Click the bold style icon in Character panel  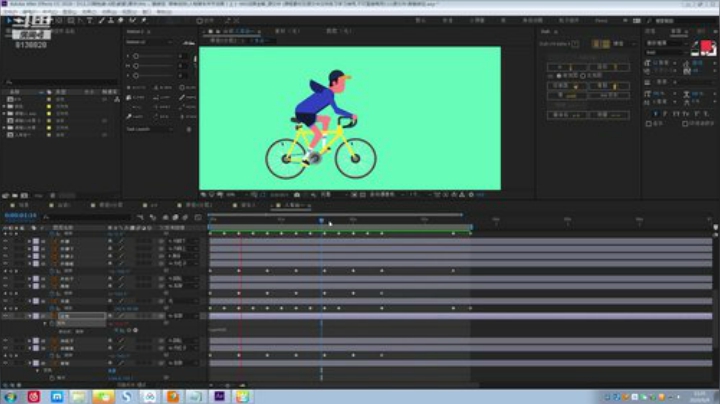[655, 113]
